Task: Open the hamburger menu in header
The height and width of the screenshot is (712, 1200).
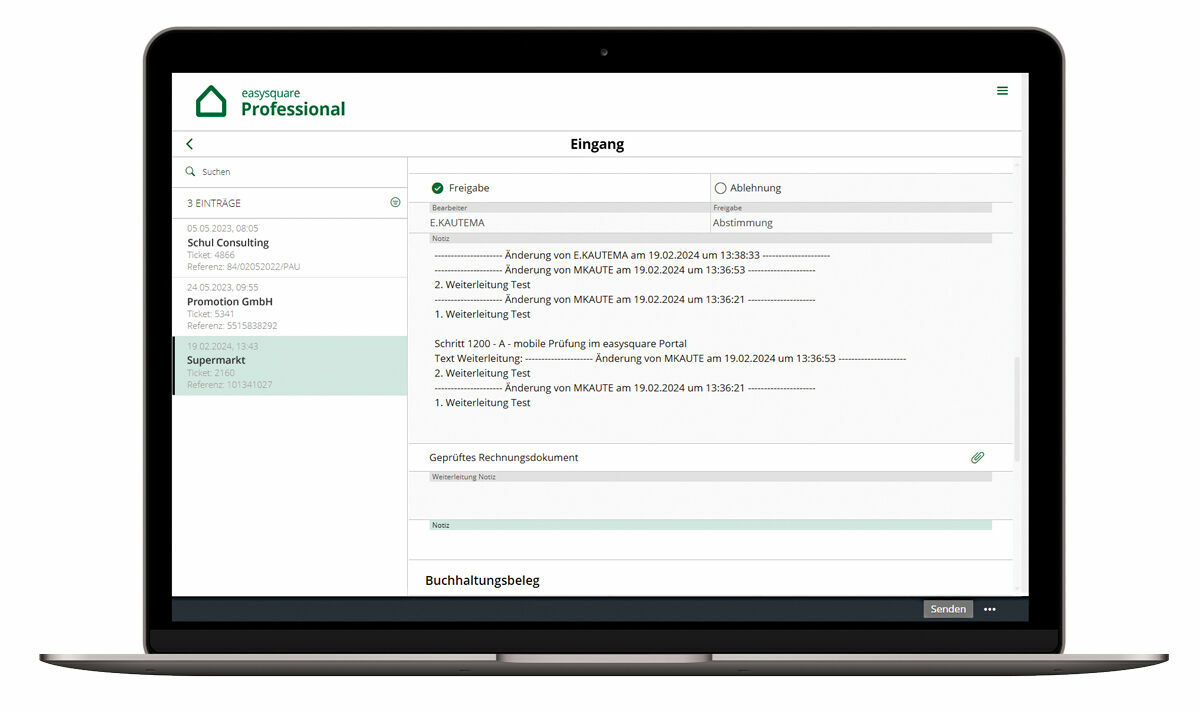Action: pos(1002,91)
